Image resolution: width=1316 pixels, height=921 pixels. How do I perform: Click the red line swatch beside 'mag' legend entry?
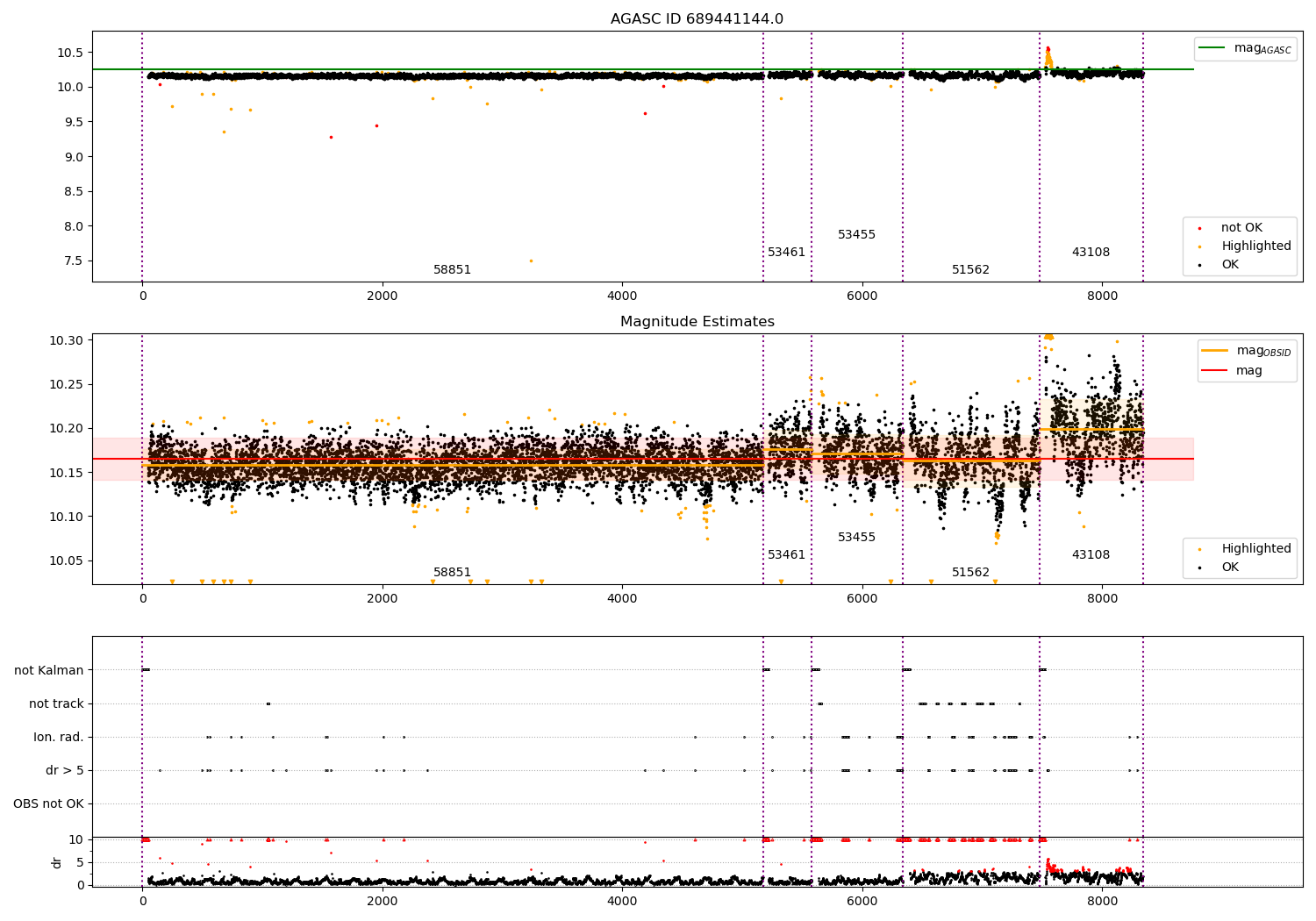click(1214, 371)
